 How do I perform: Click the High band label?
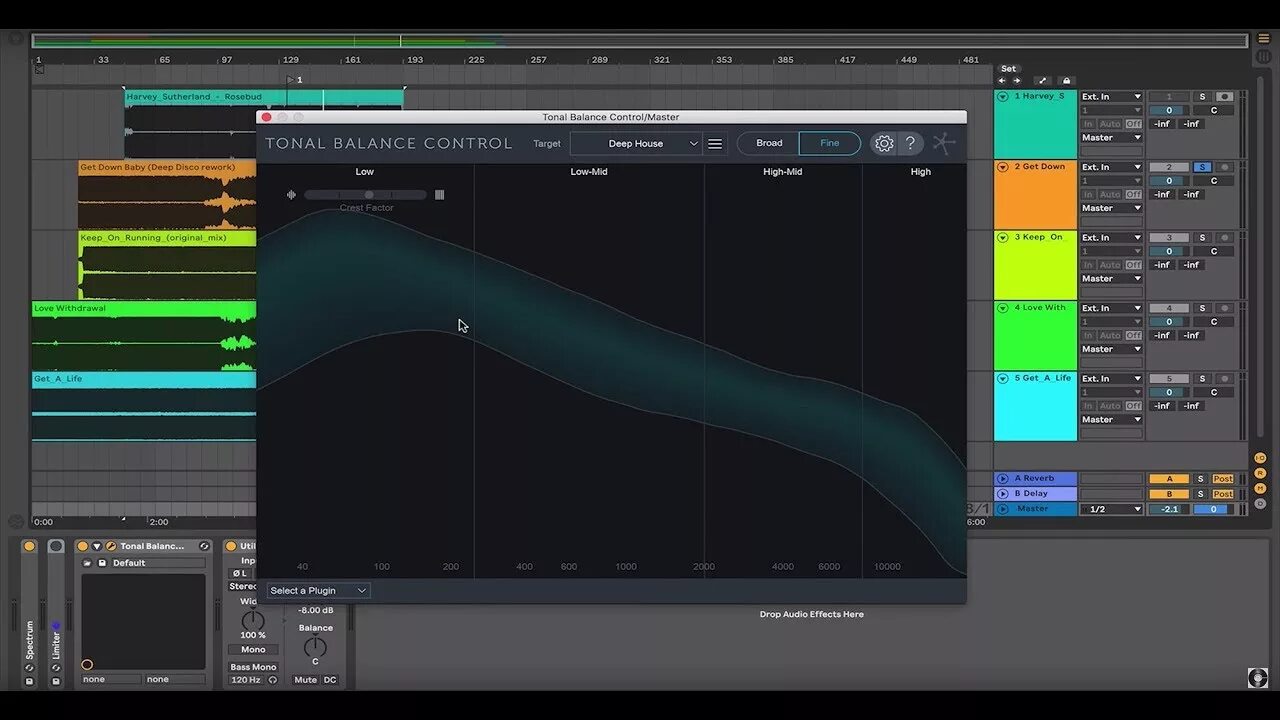click(x=921, y=172)
